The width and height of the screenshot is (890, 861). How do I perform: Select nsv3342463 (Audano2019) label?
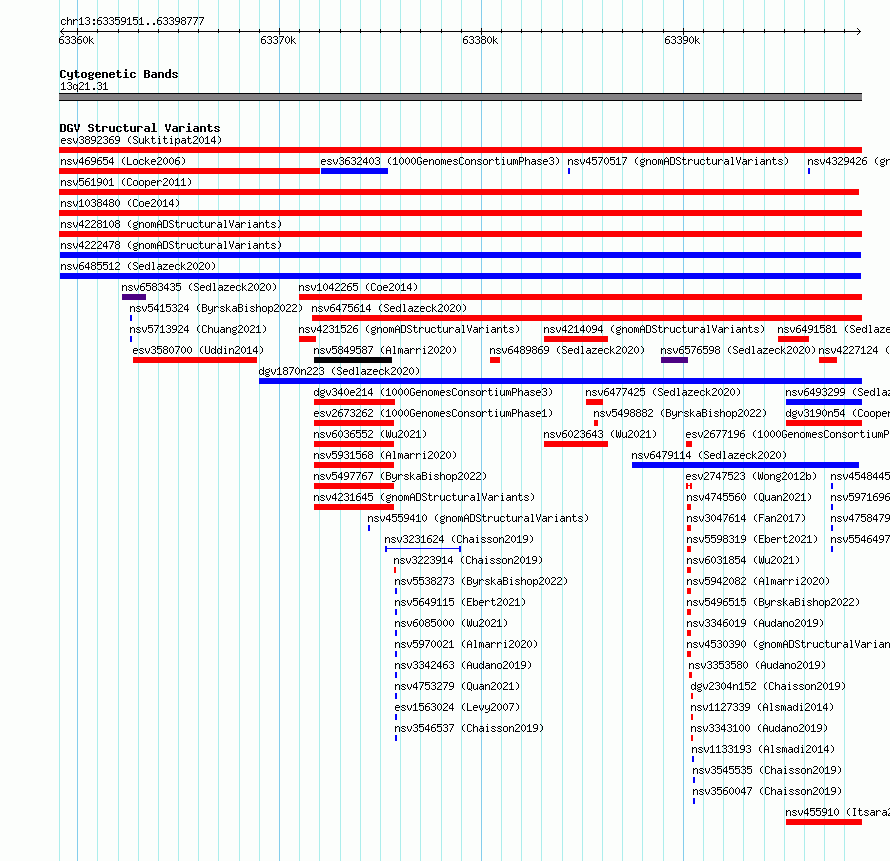click(x=463, y=665)
